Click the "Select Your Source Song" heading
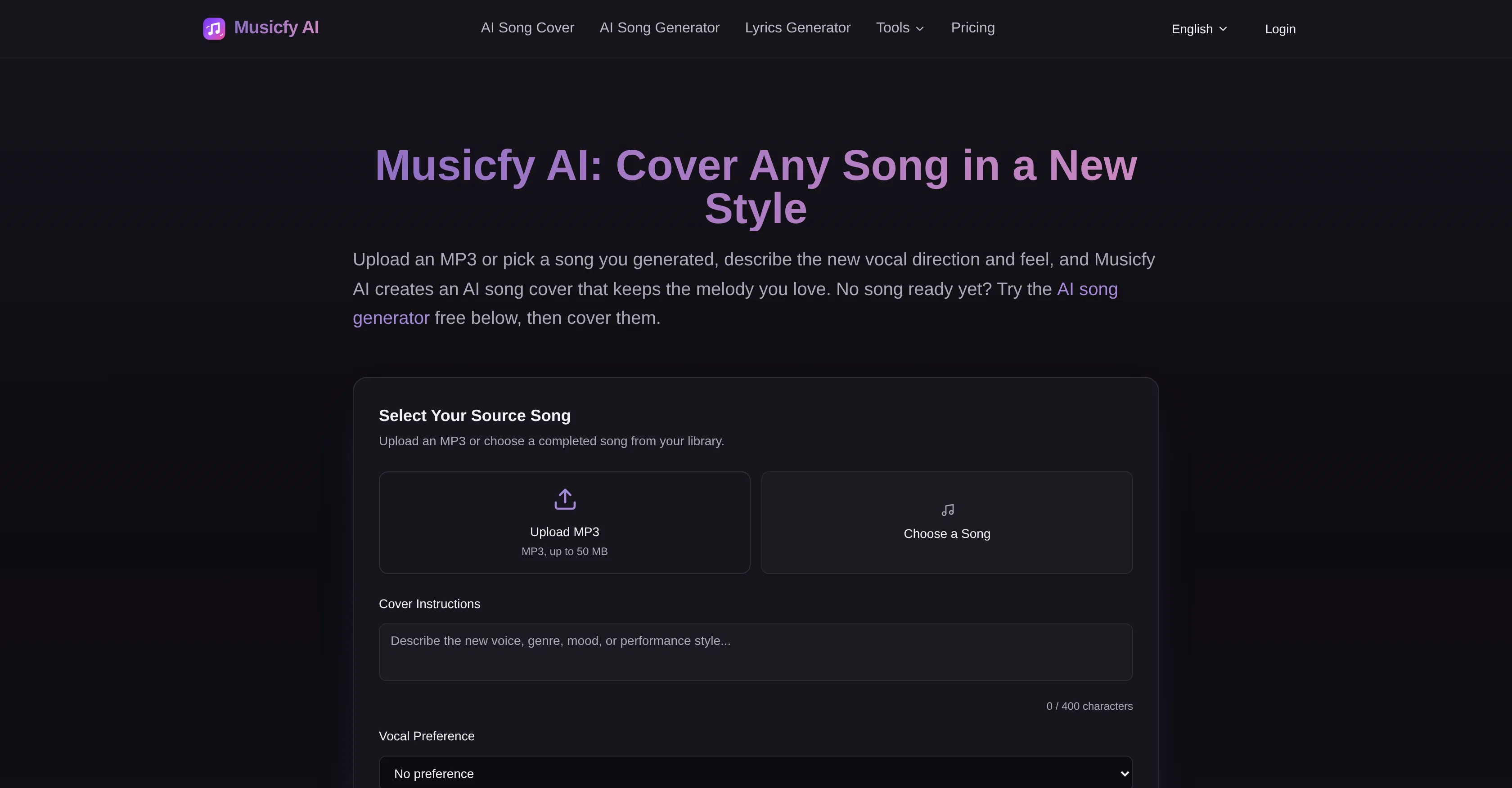The width and height of the screenshot is (1512, 788). (x=474, y=416)
